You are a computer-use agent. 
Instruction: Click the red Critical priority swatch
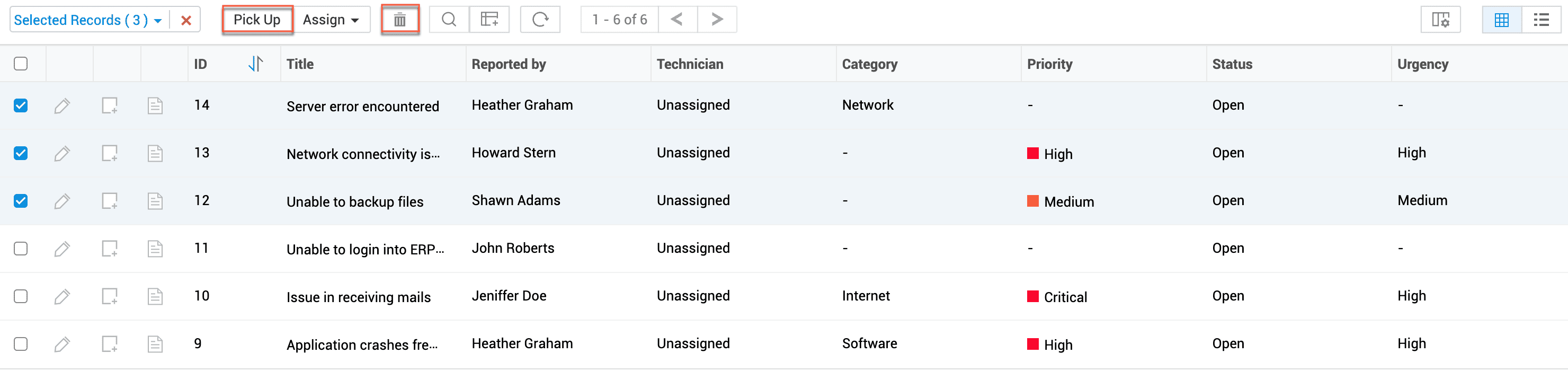click(x=1032, y=297)
